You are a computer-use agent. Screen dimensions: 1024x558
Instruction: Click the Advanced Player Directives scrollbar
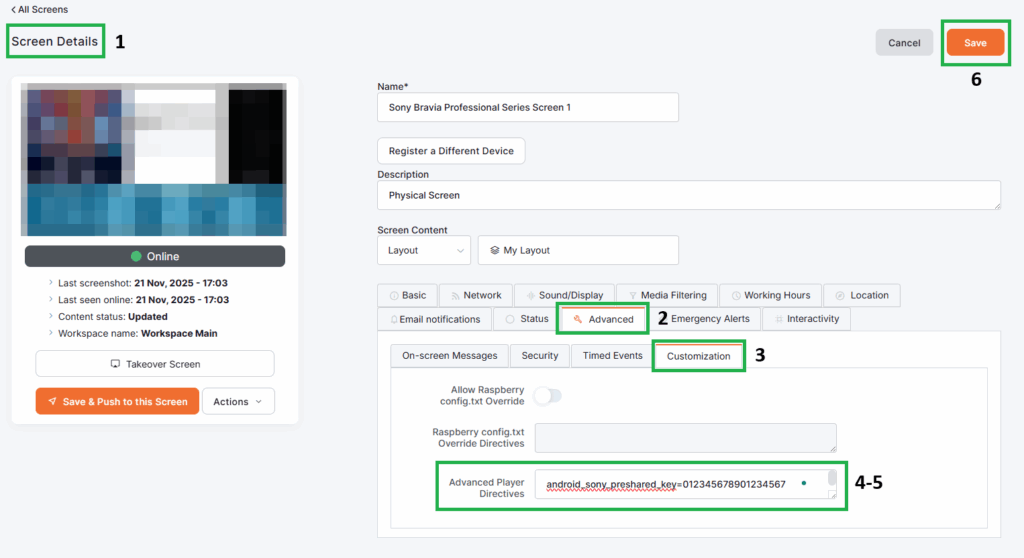click(x=832, y=480)
